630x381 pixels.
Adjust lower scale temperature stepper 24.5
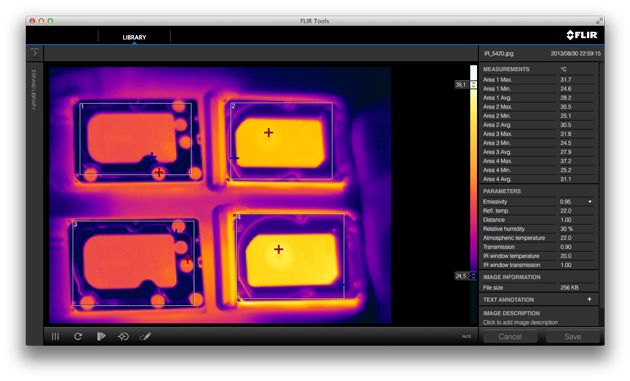(x=474, y=276)
